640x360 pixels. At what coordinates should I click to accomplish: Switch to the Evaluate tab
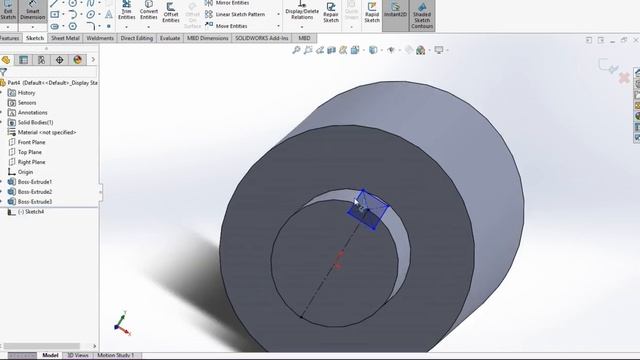pyautogui.click(x=170, y=38)
